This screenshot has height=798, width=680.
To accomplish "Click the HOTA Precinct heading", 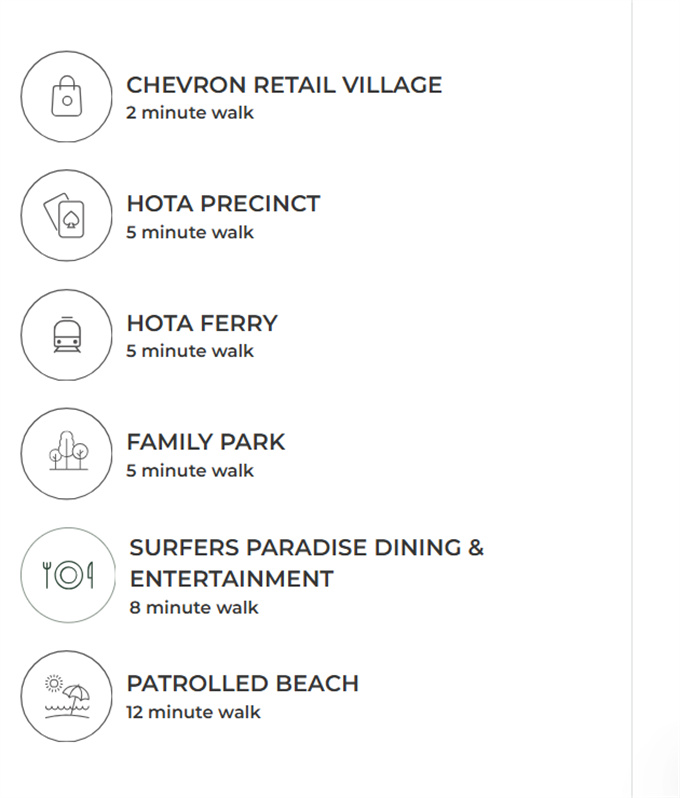I will 223,204.
